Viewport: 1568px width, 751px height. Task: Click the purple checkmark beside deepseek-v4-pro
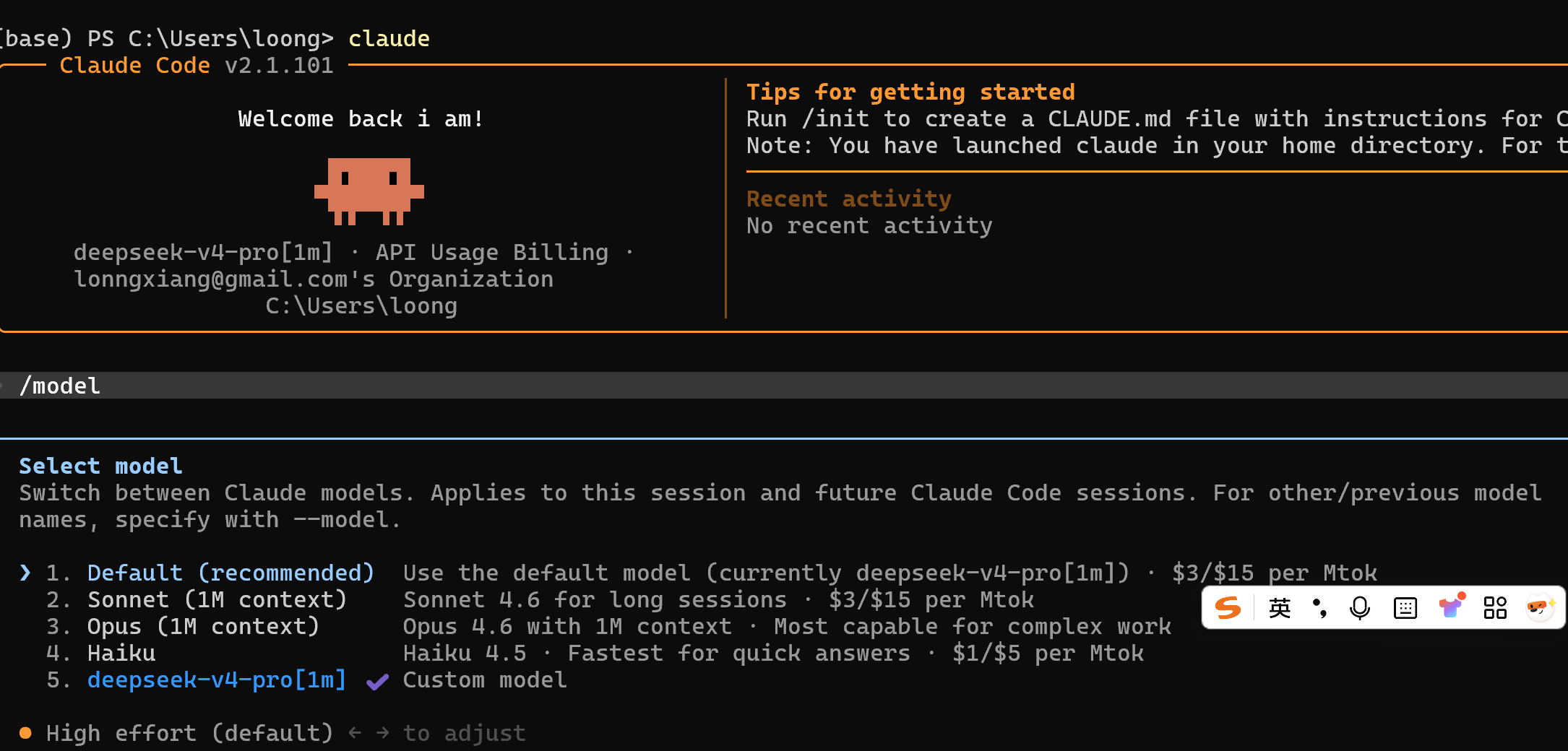[x=377, y=681]
